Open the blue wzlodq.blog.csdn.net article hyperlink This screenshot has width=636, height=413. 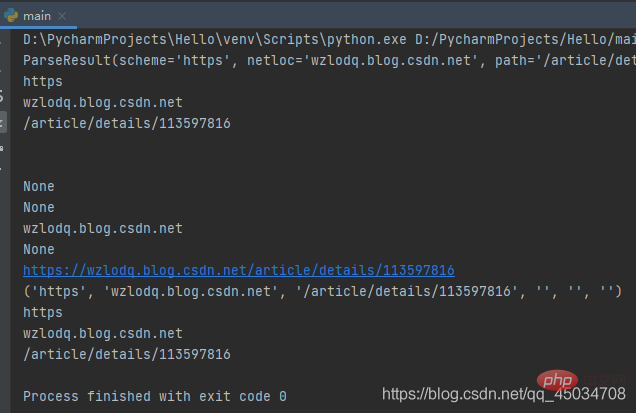[239, 270]
